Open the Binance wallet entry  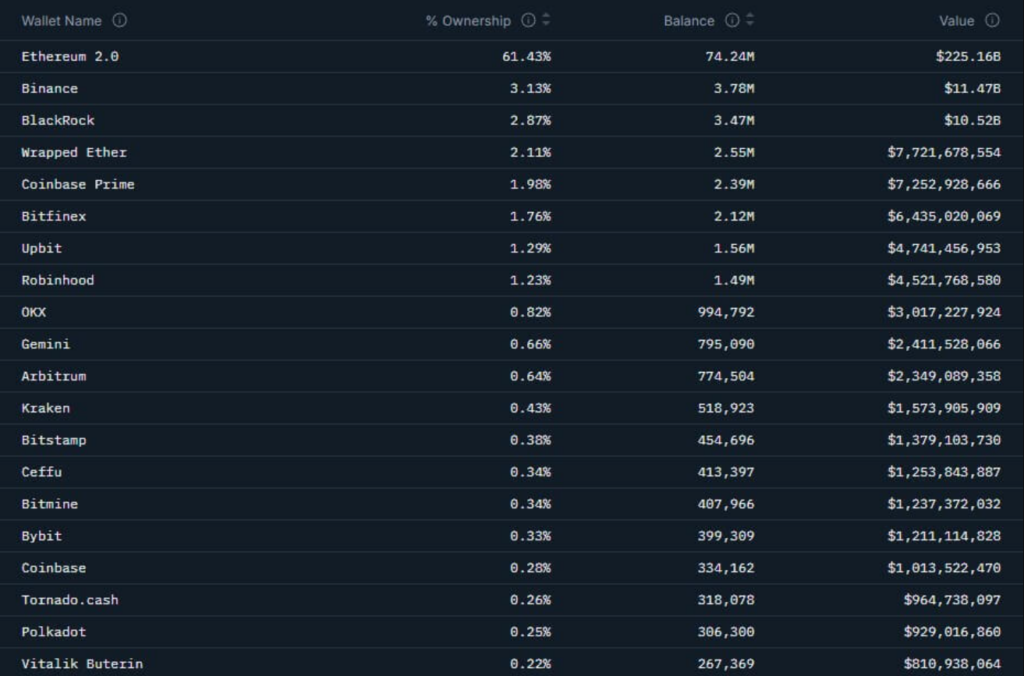(49, 88)
